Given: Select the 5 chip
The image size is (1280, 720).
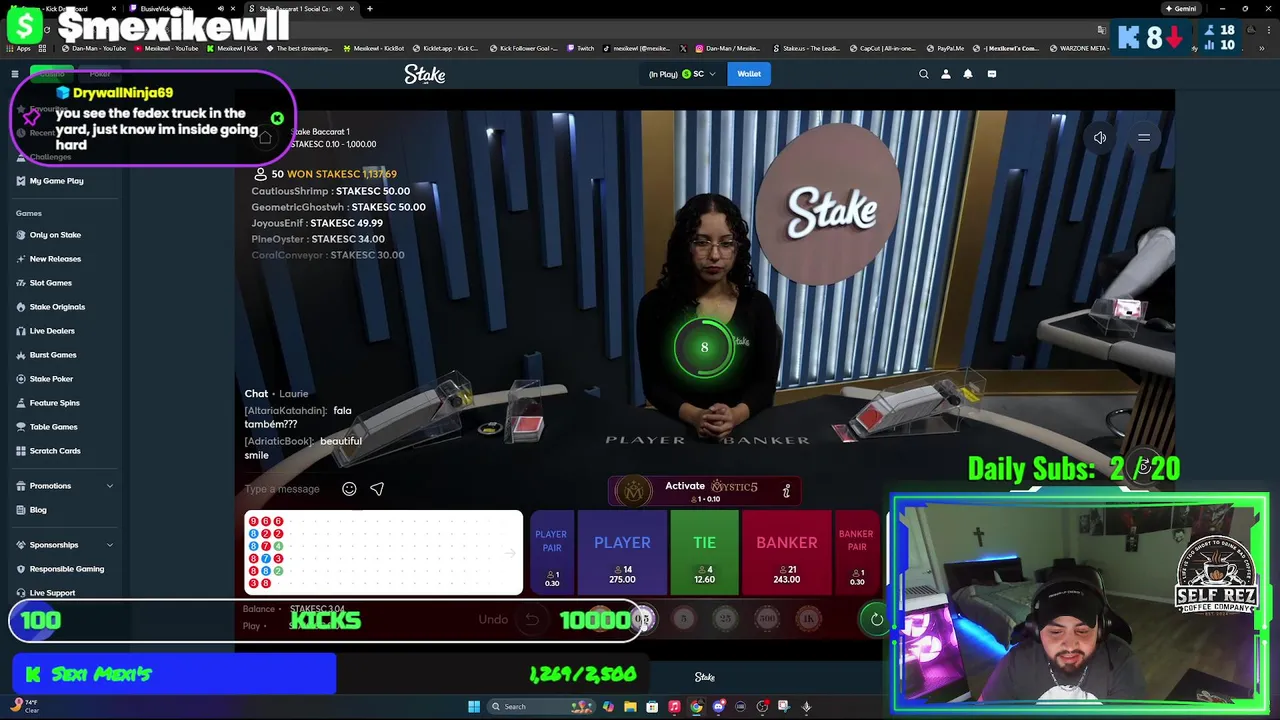Looking at the screenshot, I should pos(684,619).
